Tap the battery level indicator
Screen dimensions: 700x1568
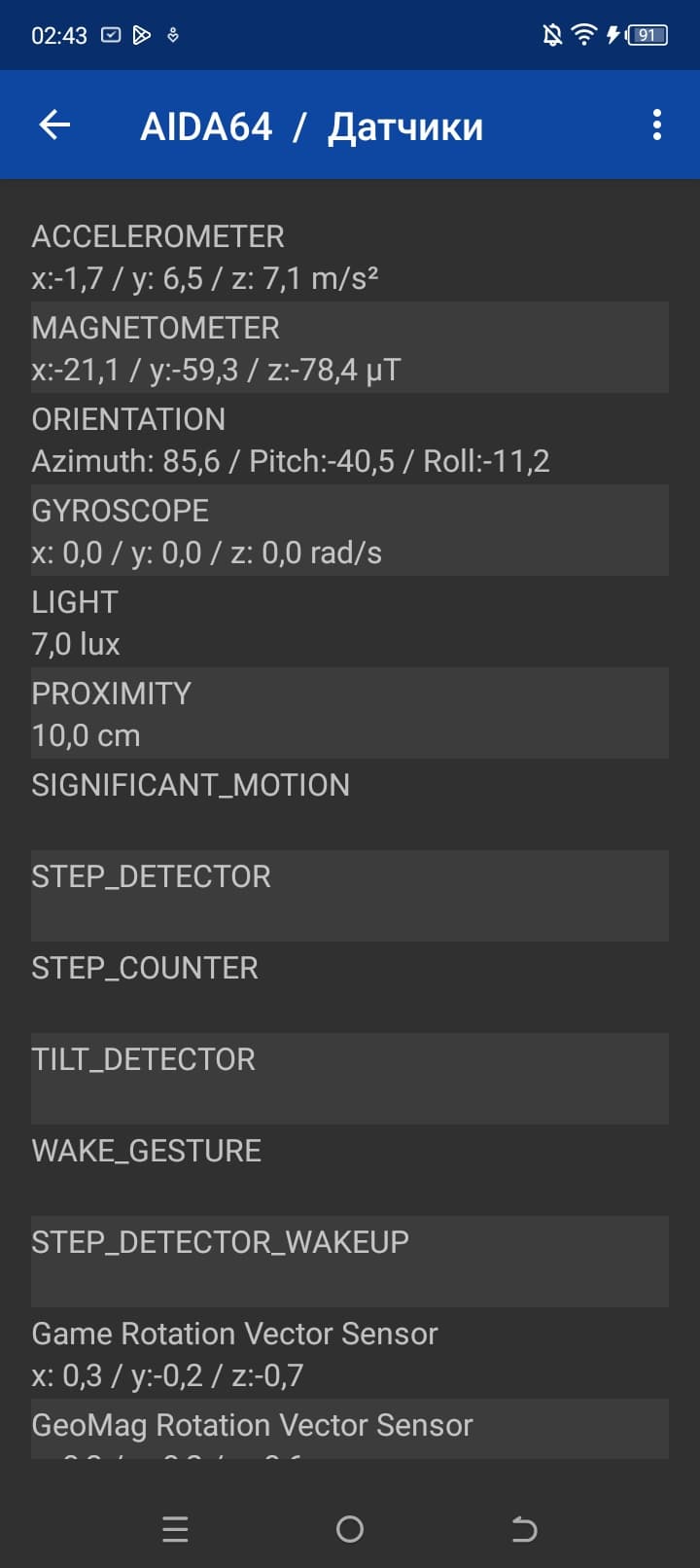(647, 36)
